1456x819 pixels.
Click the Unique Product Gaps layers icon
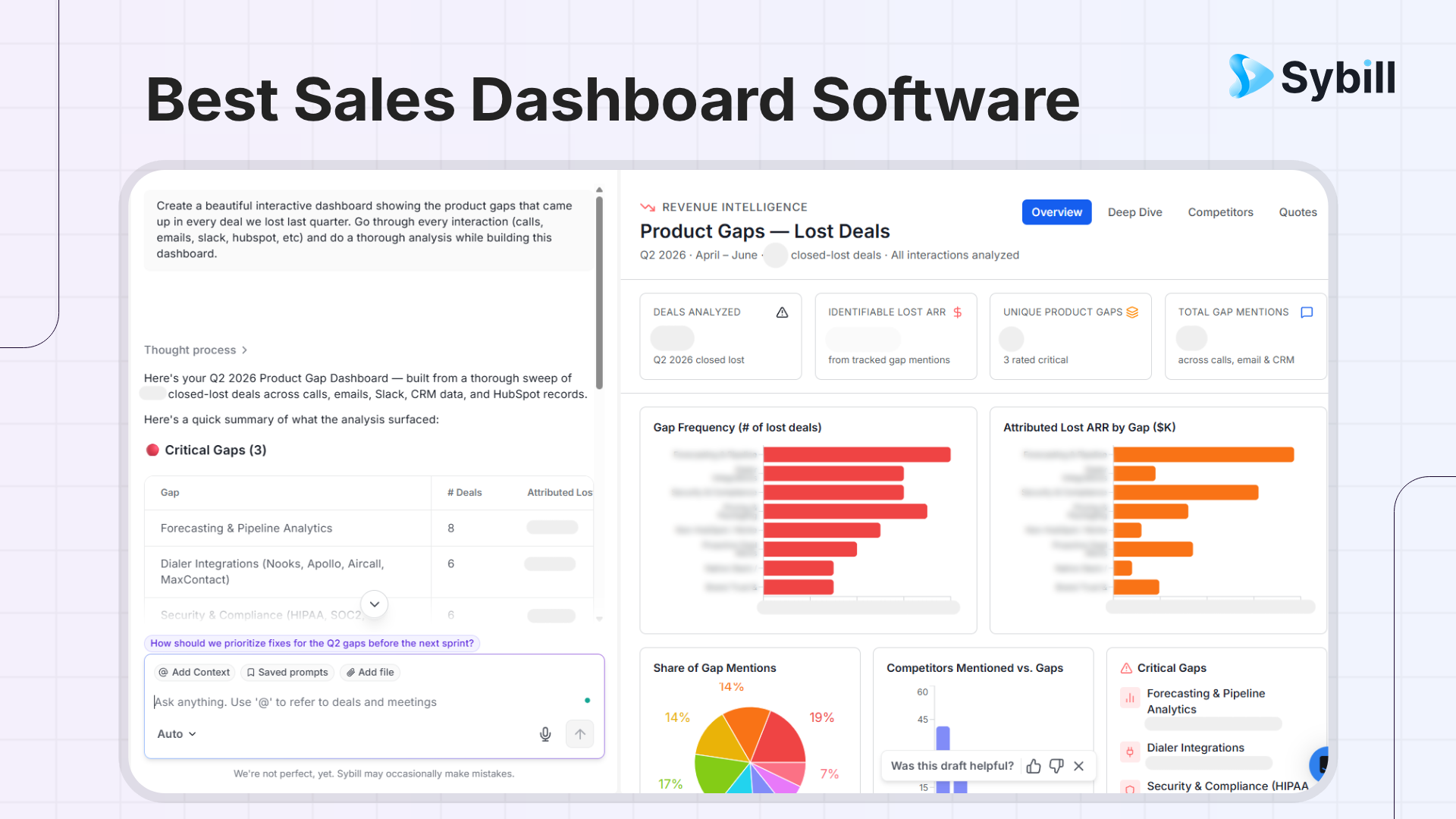[1132, 312]
